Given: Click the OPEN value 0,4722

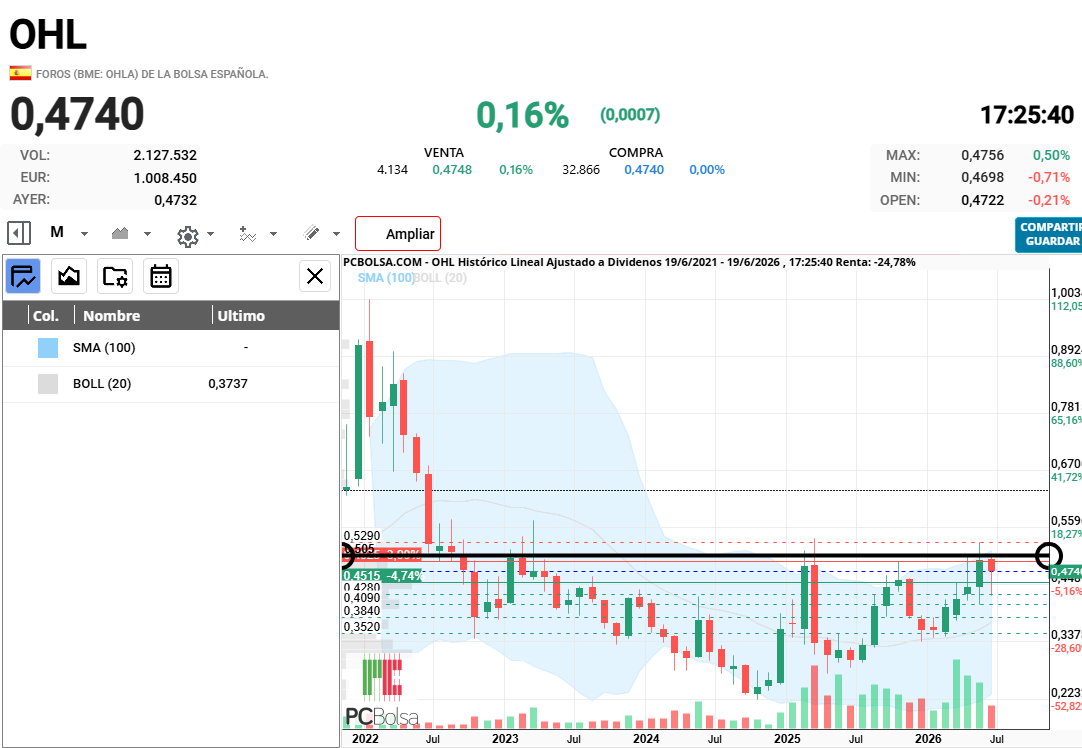Looking at the screenshot, I should coord(983,200).
